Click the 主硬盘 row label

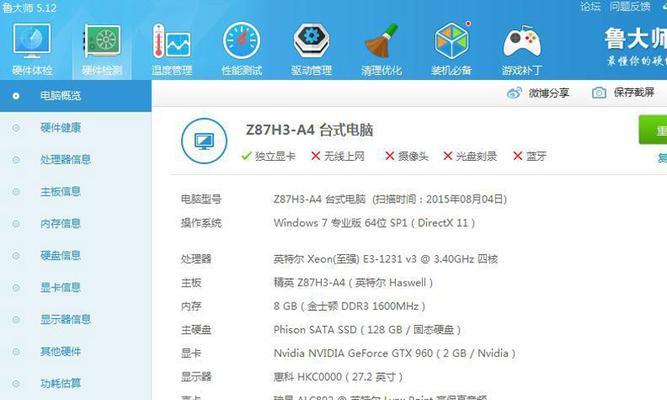pos(196,330)
